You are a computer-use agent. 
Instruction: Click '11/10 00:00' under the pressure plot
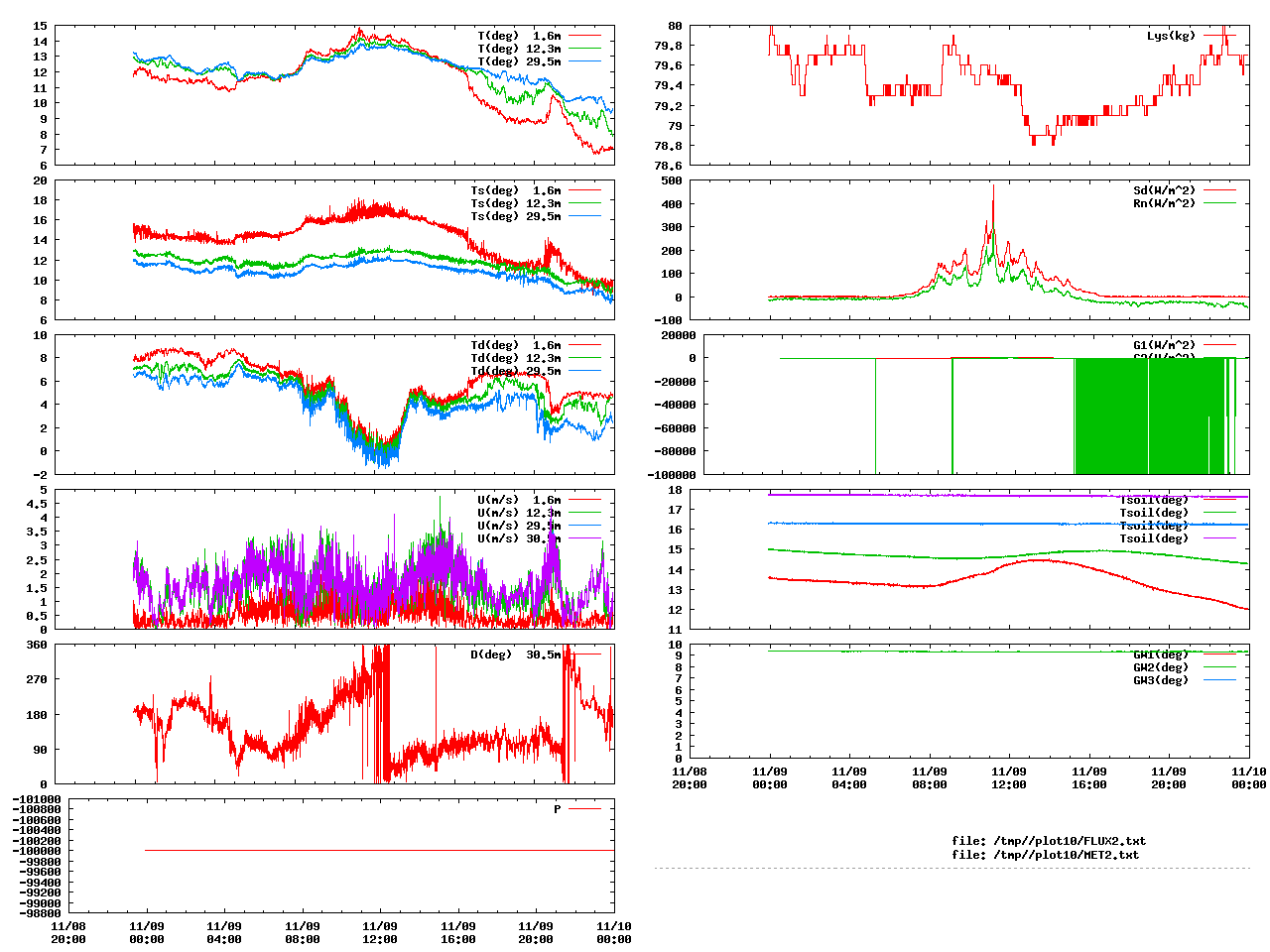click(x=614, y=932)
